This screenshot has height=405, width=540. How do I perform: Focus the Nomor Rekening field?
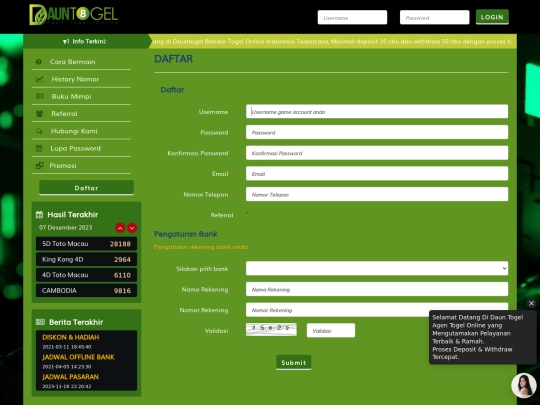tap(377, 310)
